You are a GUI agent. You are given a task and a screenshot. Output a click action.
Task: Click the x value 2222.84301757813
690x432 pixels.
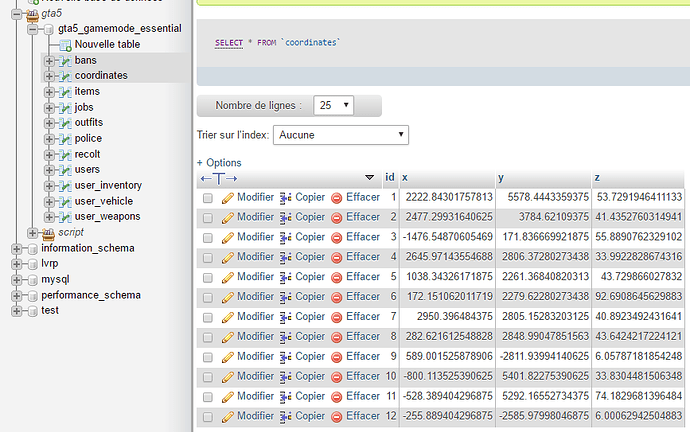click(449, 197)
